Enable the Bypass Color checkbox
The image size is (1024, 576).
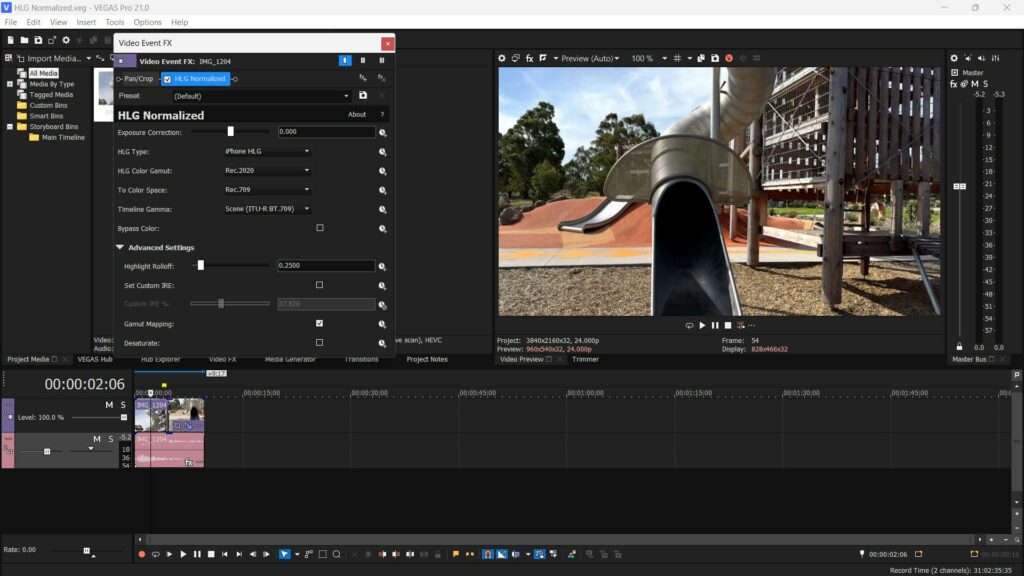[320, 228]
